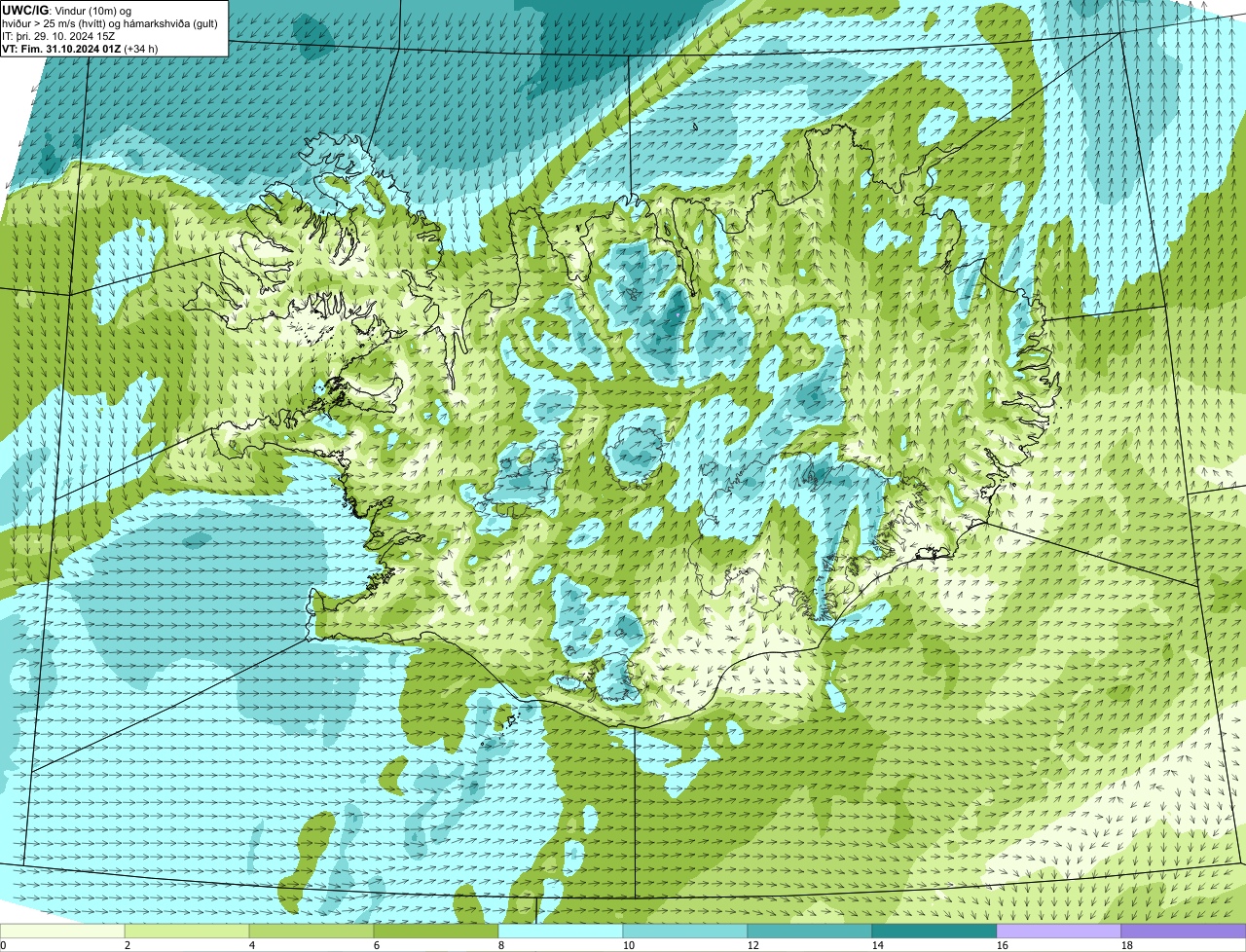Image resolution: width=1246 pixels, height=952 pixels.
Task: Click the legend scale label '4'
Action: coord(252,945)
